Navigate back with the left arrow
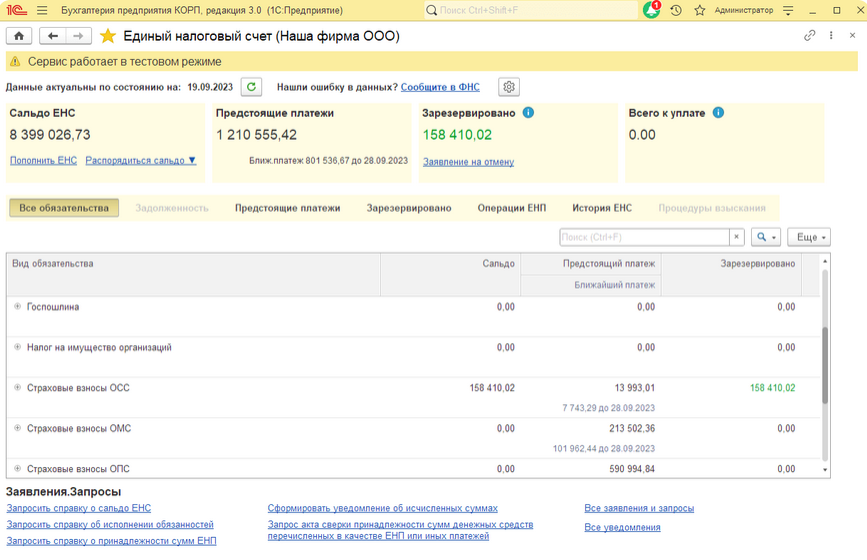The width and height of the screenshot is (867, 560). 53,36
